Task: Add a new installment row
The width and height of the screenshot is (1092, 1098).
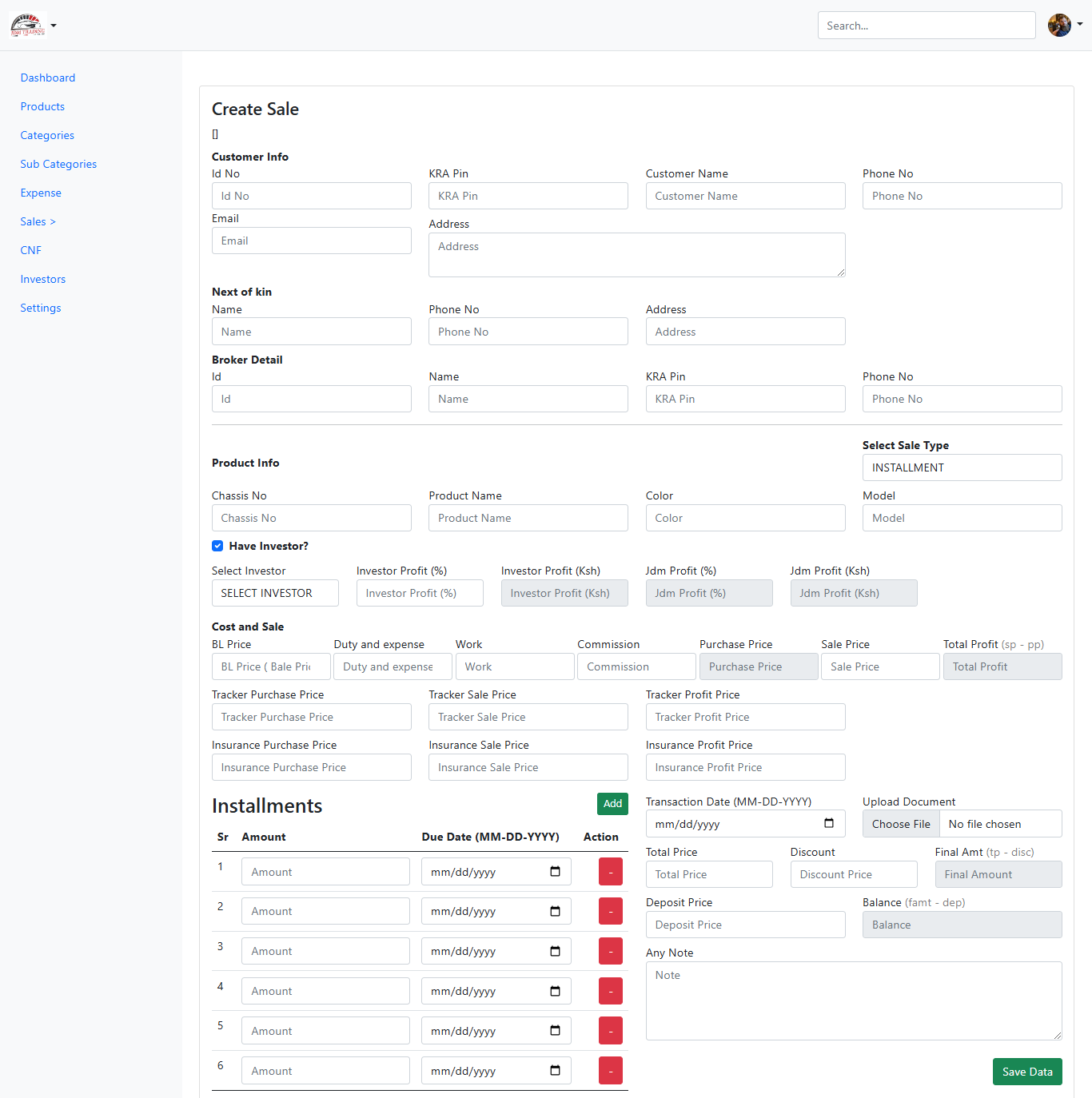Action: pyautogui.click(x=612, y=804)
